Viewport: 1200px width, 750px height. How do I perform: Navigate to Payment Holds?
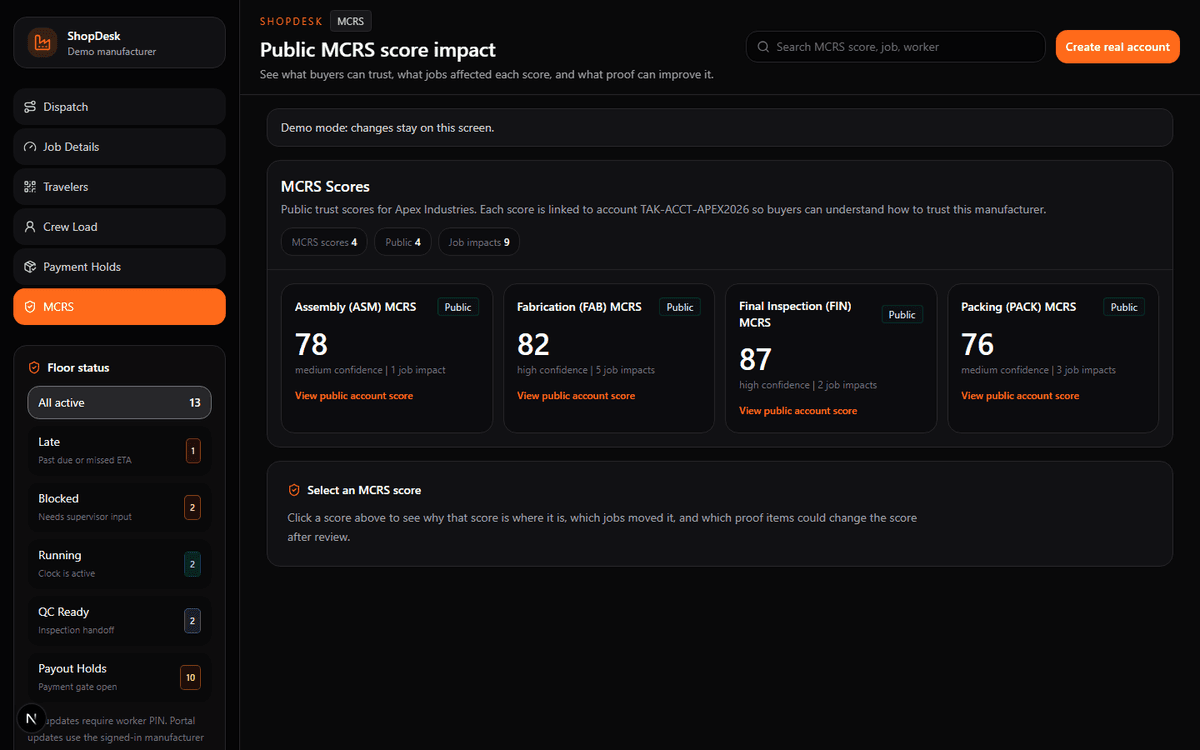tap(119, 267)
